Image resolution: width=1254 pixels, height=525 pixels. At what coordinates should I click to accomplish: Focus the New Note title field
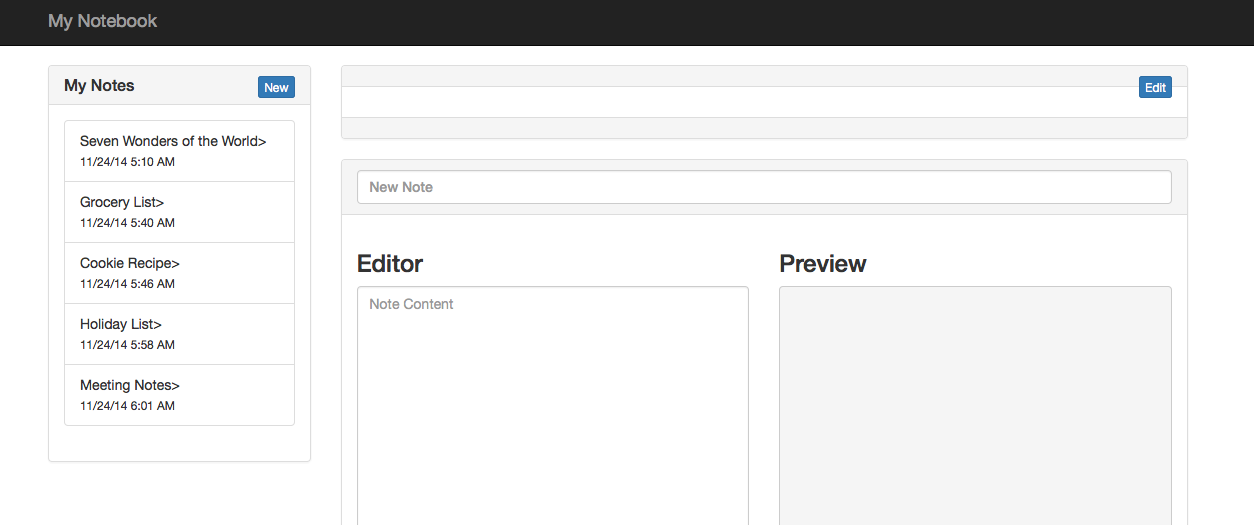click(x=764, y=187)
